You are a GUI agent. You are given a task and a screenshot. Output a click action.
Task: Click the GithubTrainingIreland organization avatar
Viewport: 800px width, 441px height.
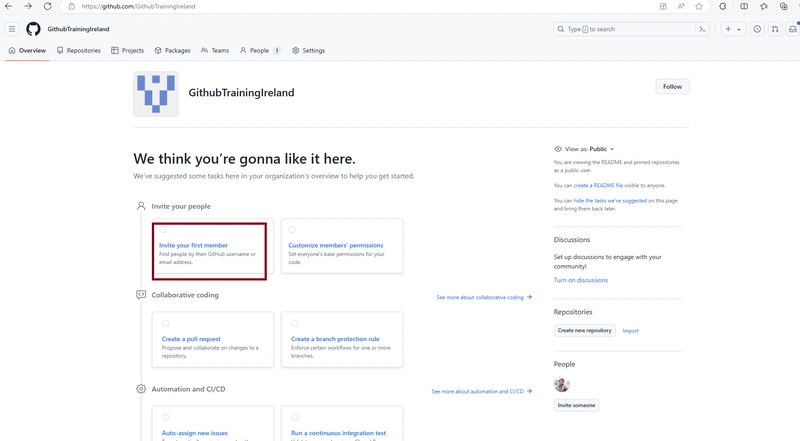156,94
